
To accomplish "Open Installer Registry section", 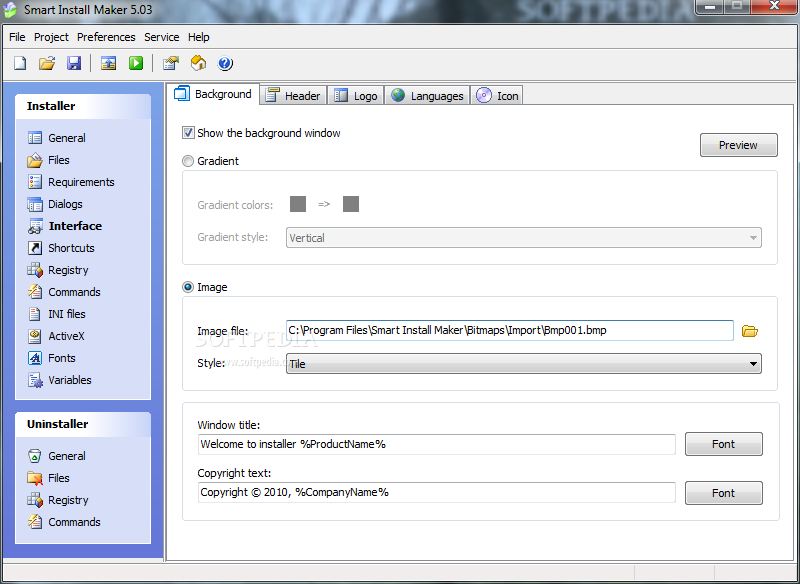I will (x=58, y=270).
